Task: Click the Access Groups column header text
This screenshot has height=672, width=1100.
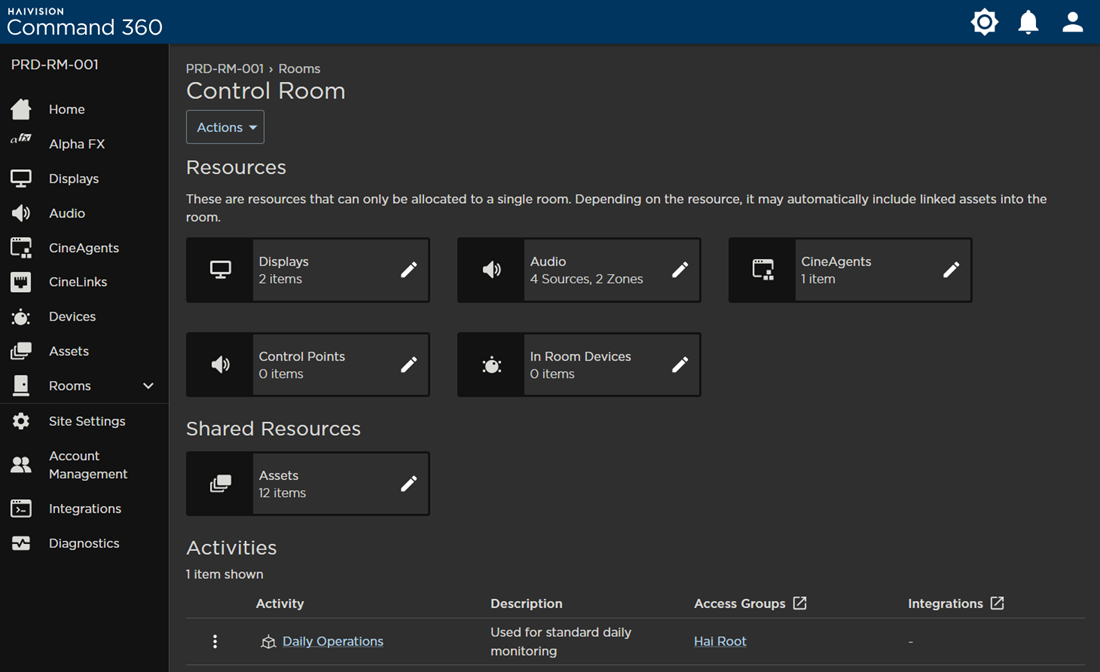Action: pos(739,603)
